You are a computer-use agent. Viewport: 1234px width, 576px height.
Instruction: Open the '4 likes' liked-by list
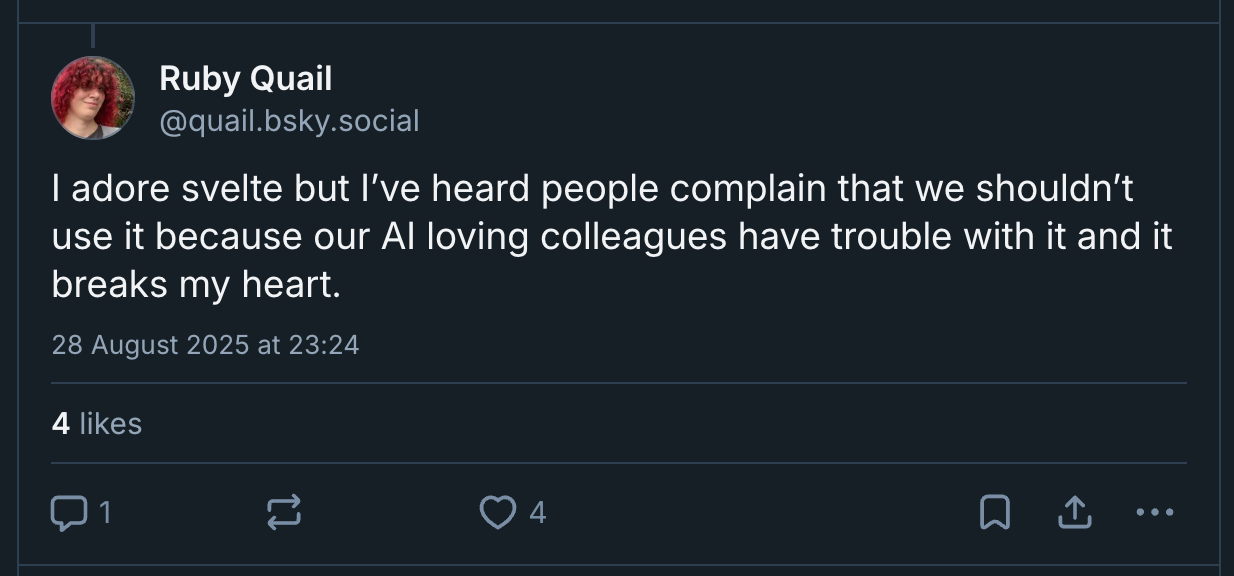click(x=97, y=424)
